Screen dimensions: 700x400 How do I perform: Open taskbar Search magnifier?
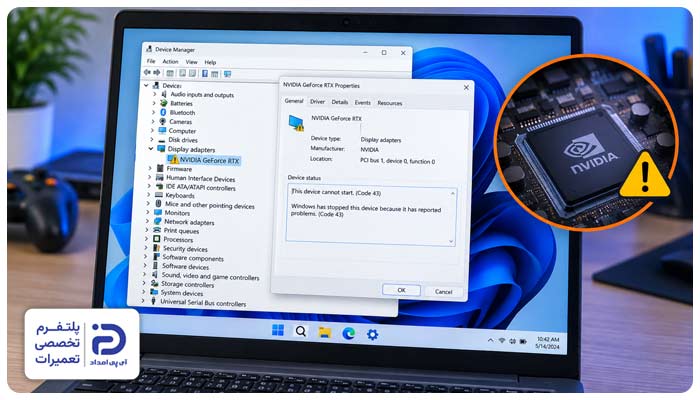(301, 331)
